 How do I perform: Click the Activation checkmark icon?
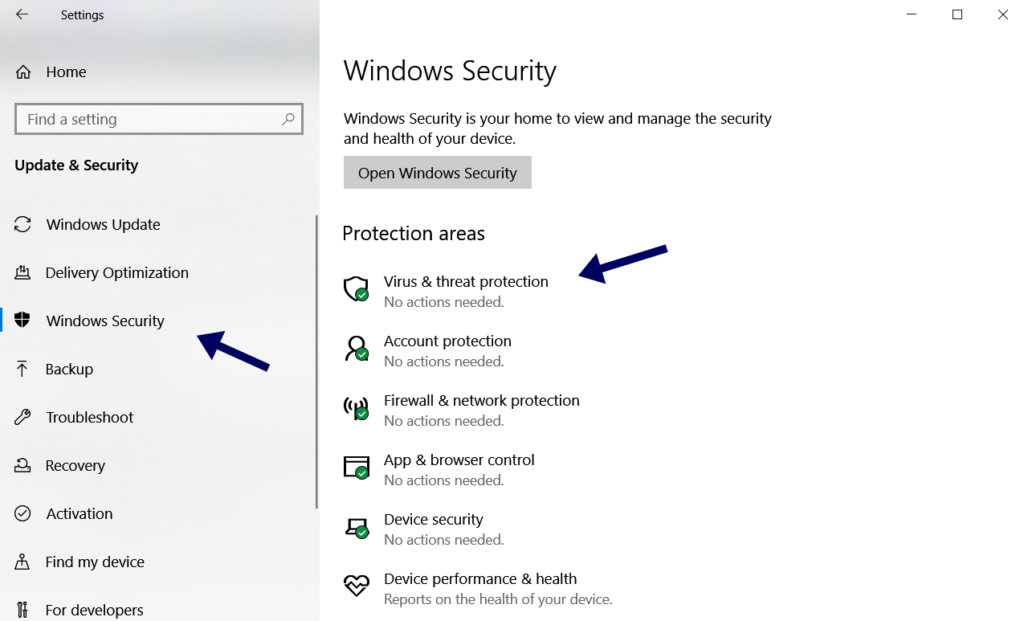[x=22, y=513]
